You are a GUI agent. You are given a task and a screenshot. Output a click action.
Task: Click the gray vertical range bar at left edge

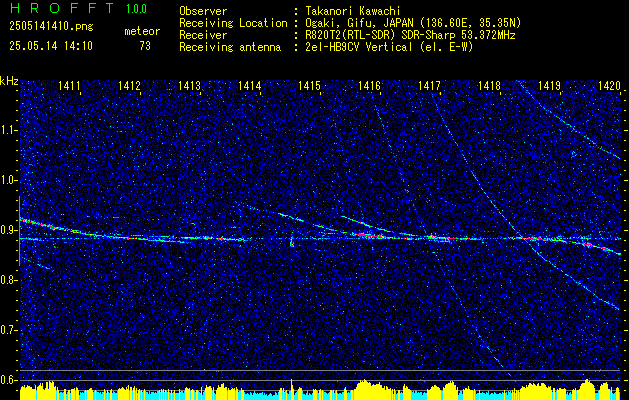pos(19,231)
